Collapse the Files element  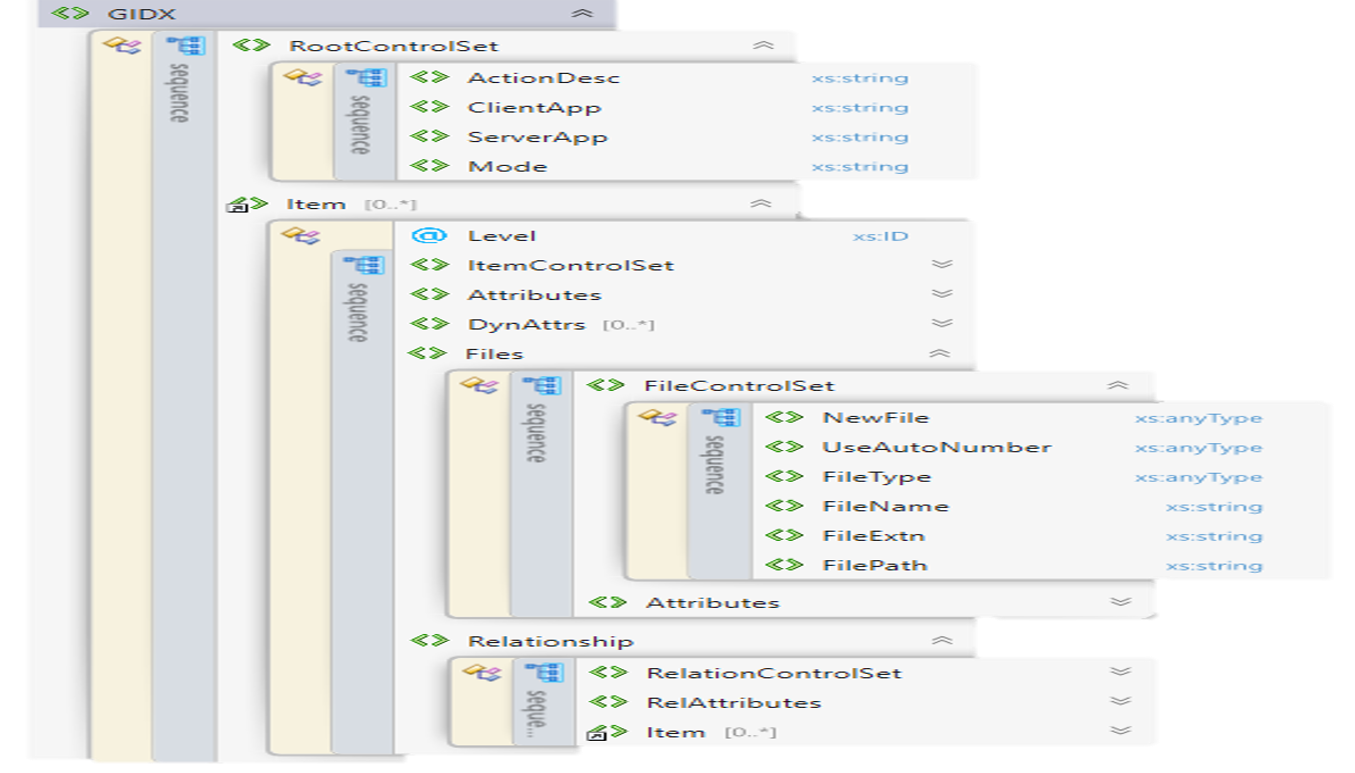[939, 354]
